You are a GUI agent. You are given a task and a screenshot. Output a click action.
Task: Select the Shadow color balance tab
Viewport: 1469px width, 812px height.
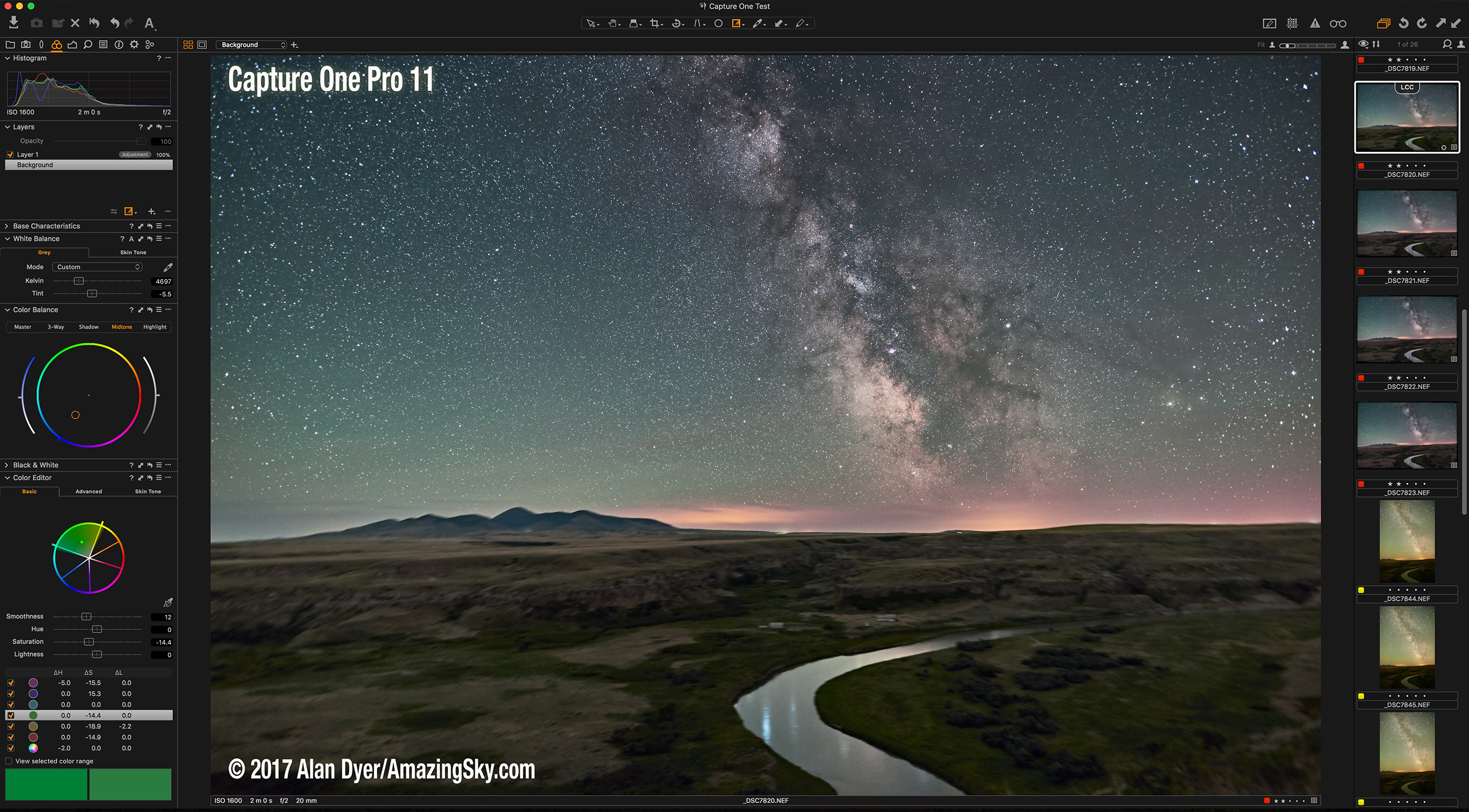point(88,327)
